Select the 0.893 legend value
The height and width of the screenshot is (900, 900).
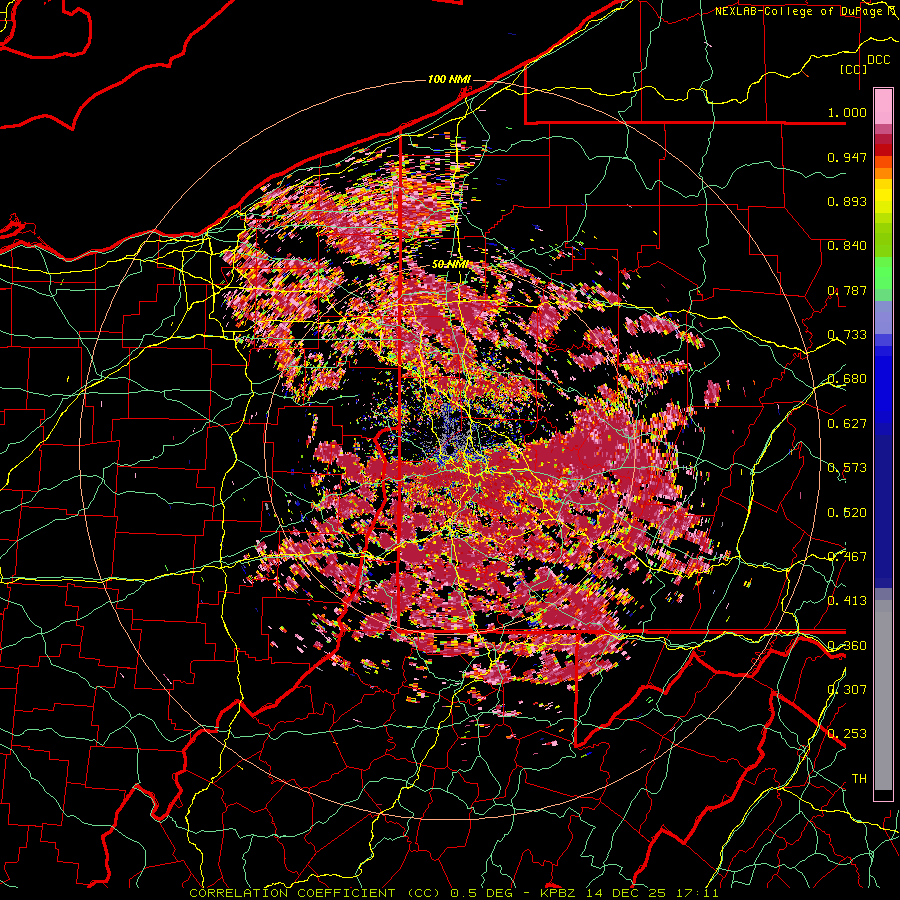tap(847, 201)
